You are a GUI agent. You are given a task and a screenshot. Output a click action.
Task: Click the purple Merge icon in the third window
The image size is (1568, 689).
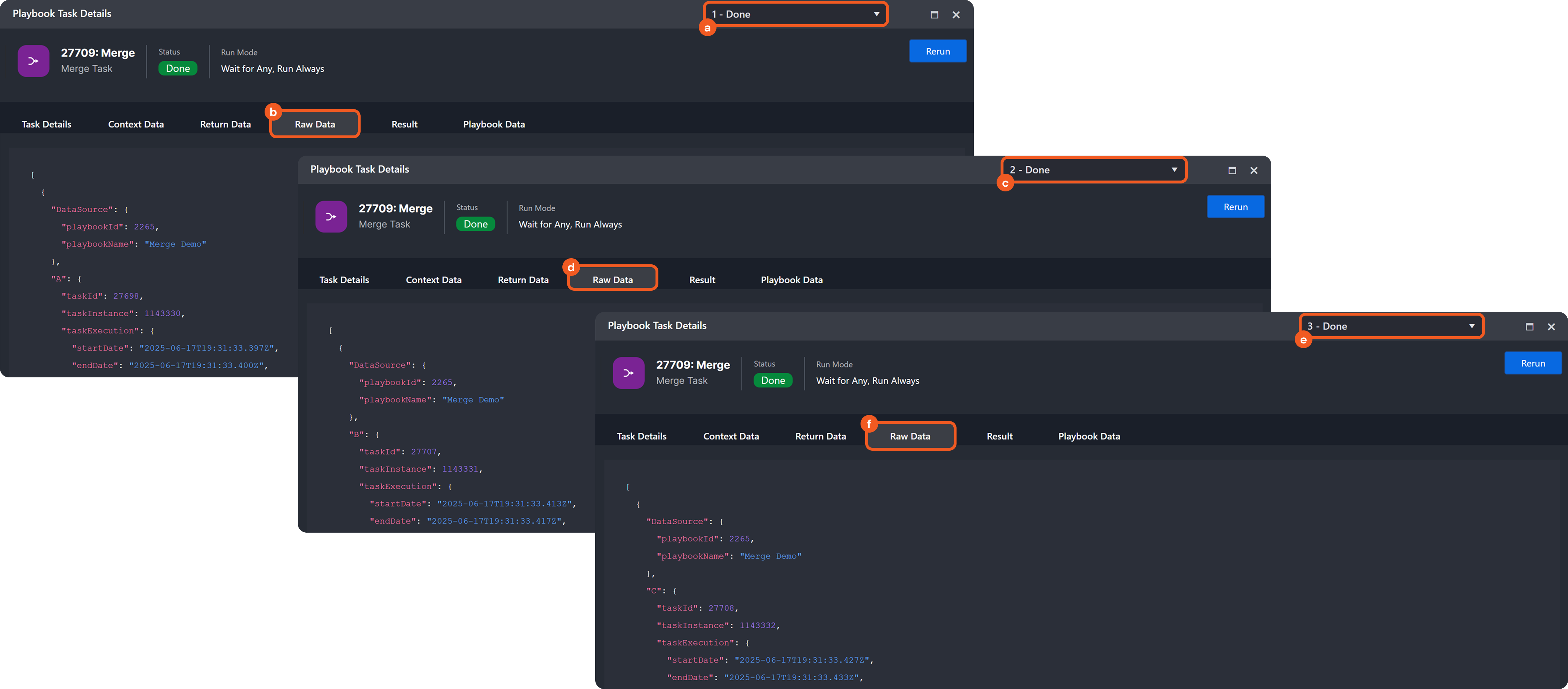point(628,373)
